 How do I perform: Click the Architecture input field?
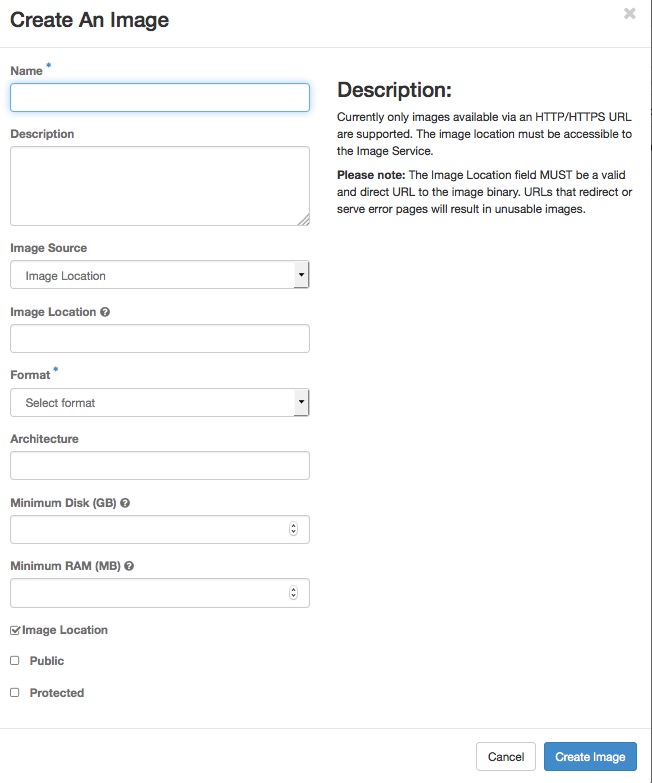160,466
